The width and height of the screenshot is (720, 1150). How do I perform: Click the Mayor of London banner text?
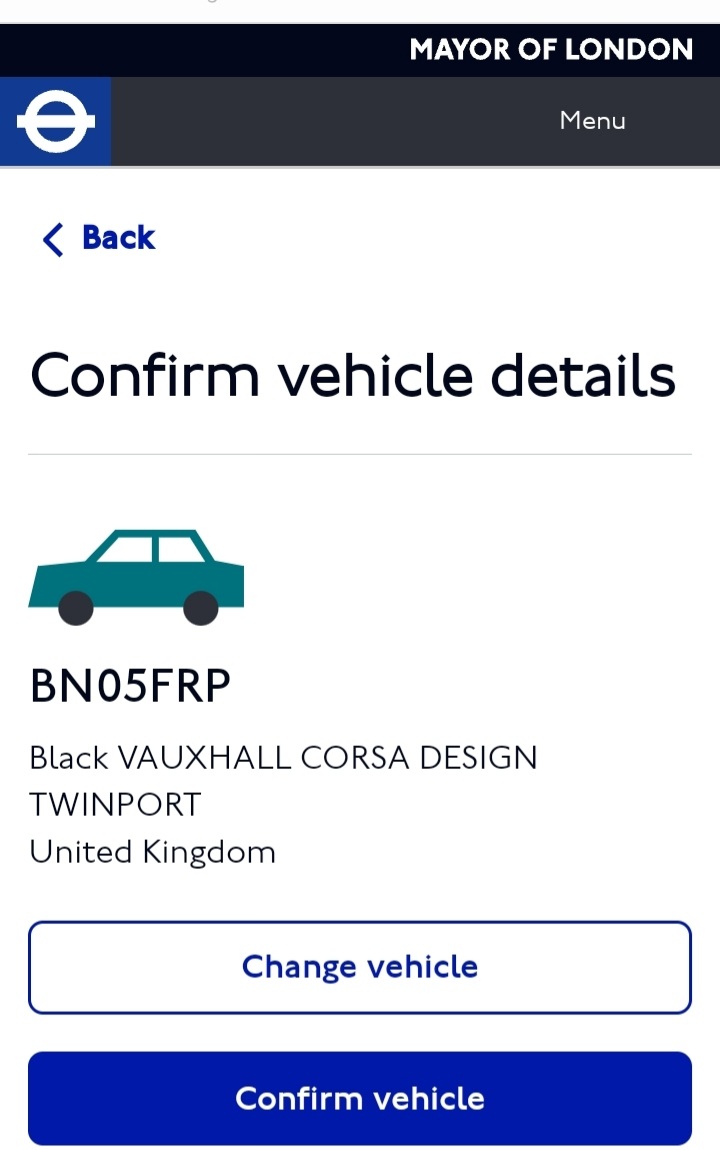click(x=551, y=50)
